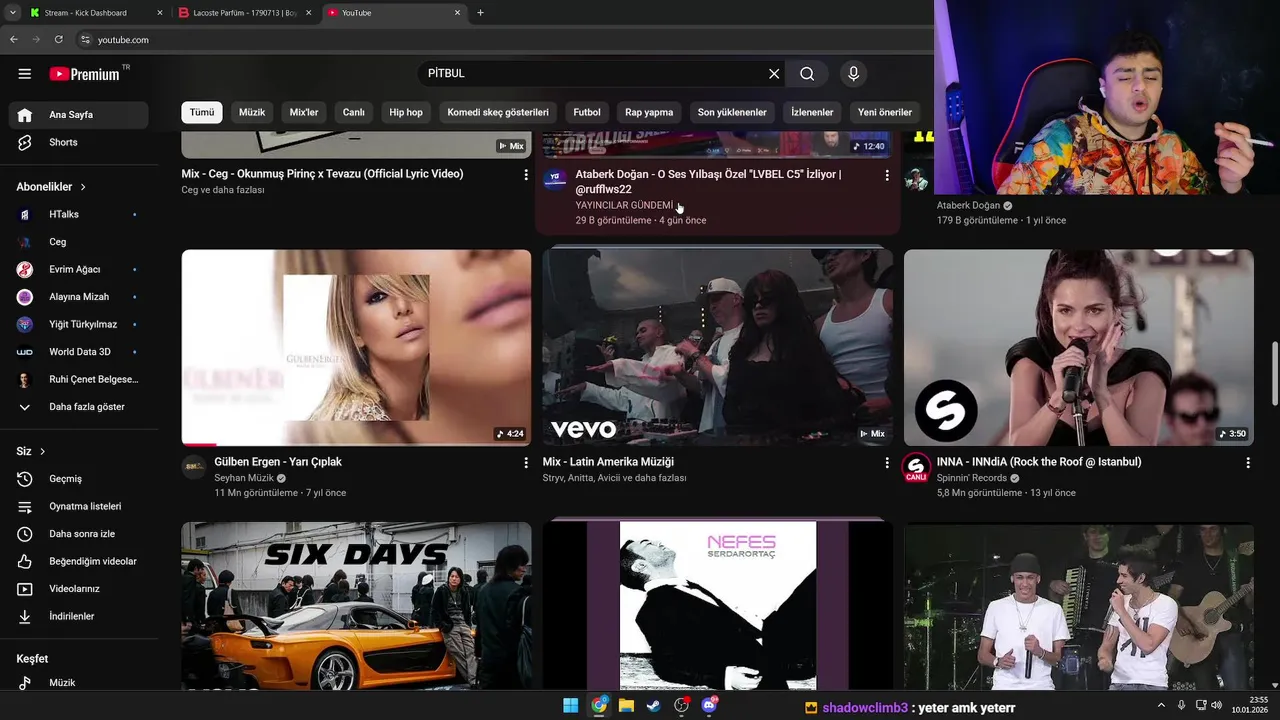Select the Futbol filter chip

pos(587,112)
